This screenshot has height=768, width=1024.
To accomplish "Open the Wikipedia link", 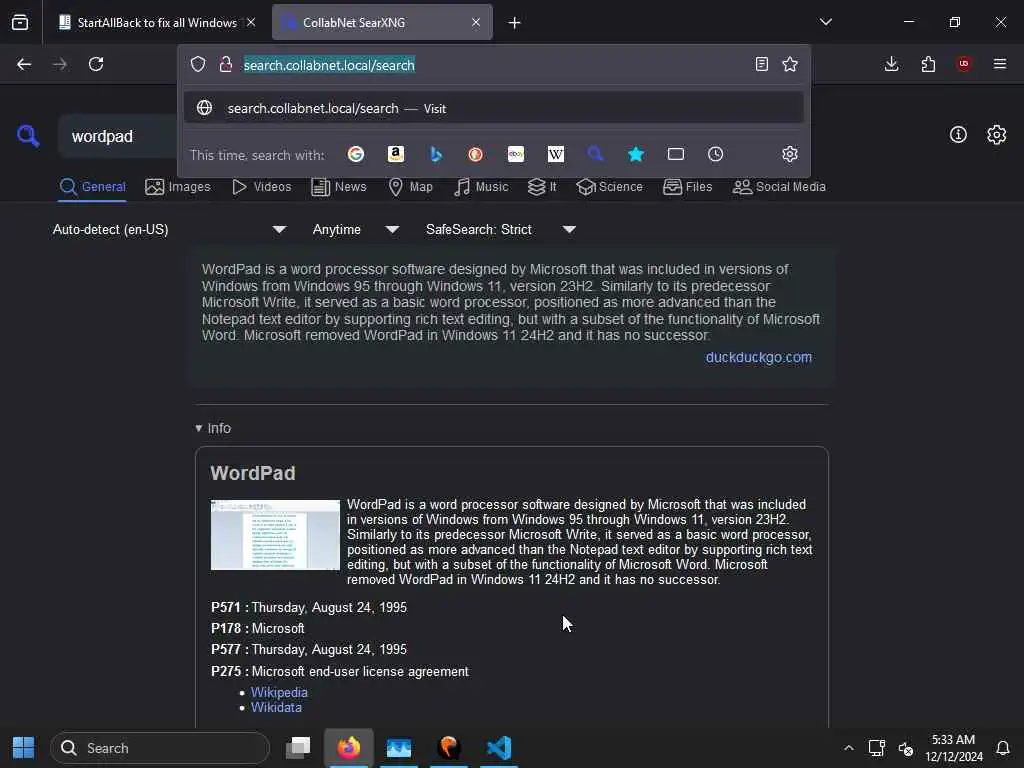I will click(279, 692).
